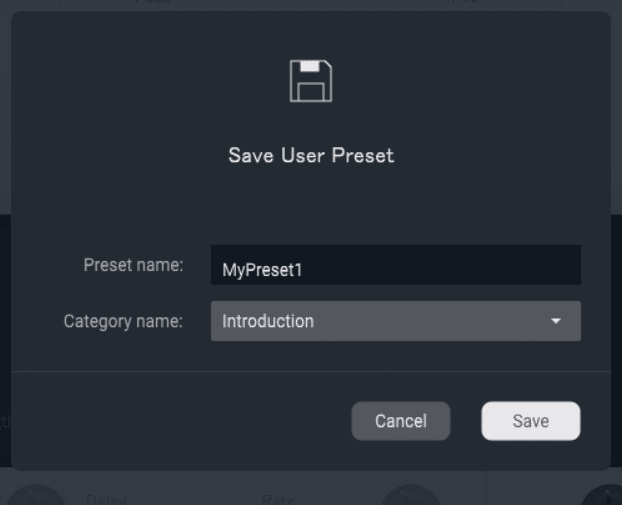Confirm the preset with the Save button

click(531, 421)
